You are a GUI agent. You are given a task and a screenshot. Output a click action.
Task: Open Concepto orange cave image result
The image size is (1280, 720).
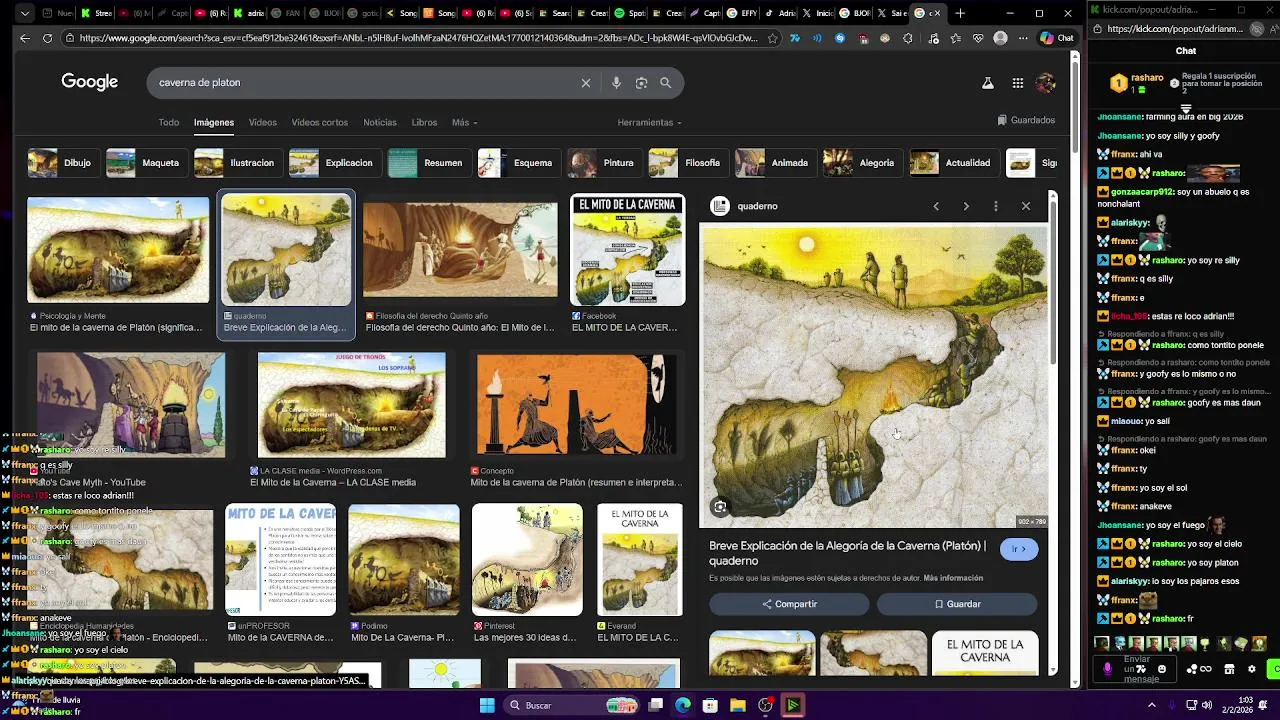(577, 405)
